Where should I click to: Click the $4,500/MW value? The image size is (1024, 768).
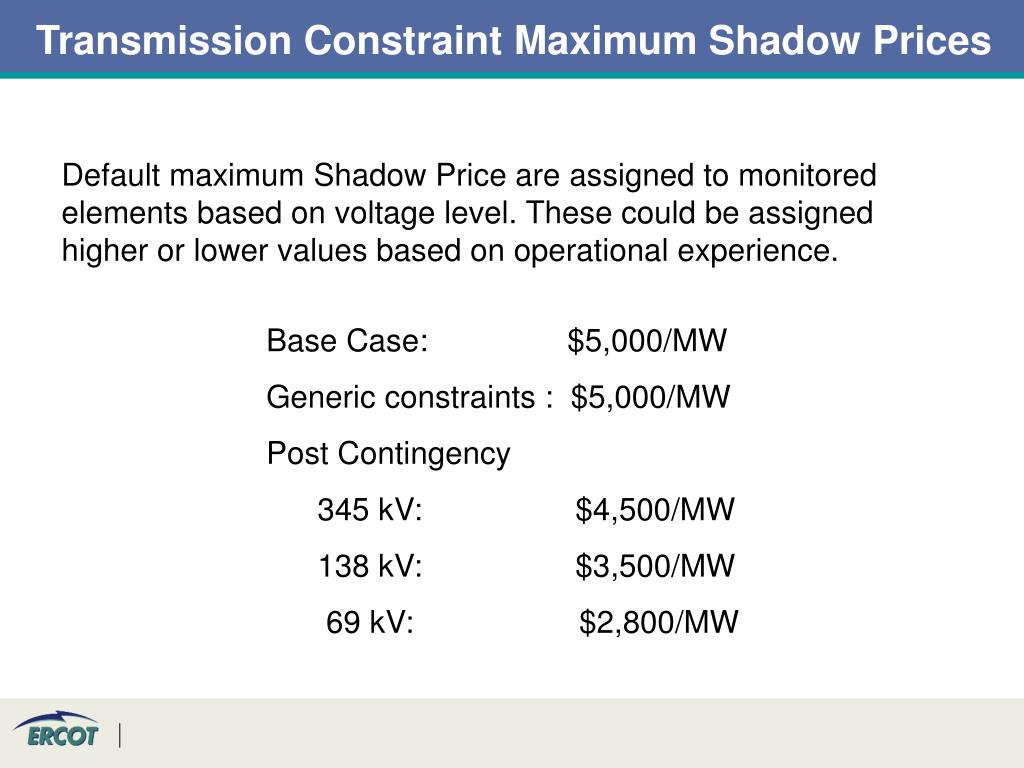click(x=655, y=510)
